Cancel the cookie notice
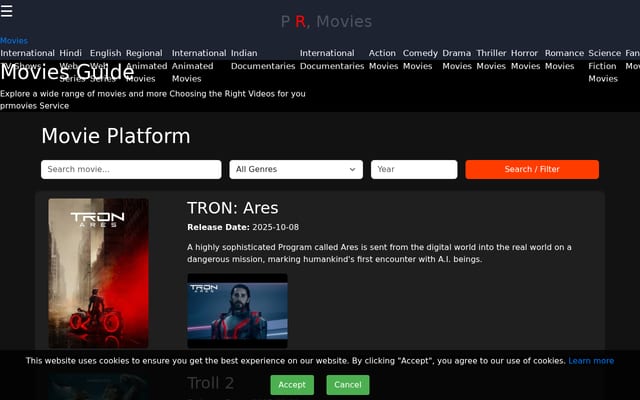 [x=348, y=385]
